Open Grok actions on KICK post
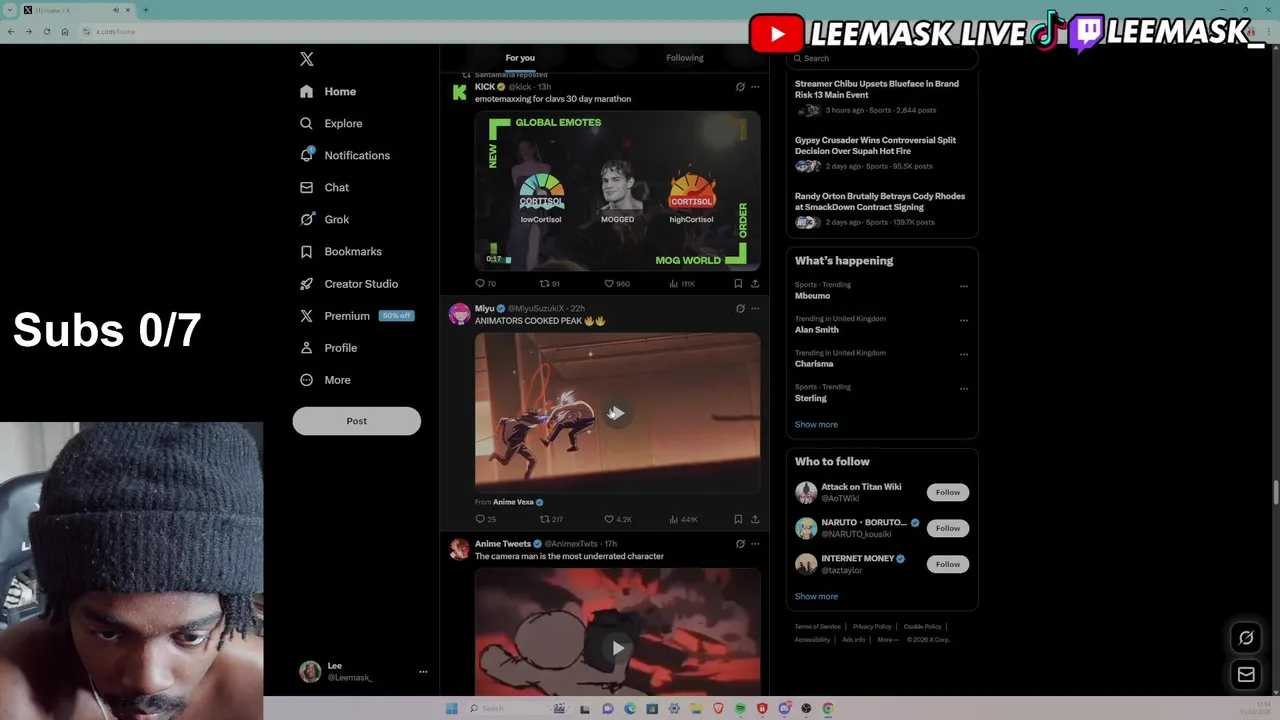The width and height of the screenshot is (1280, 720). click(x=740, y=87)
